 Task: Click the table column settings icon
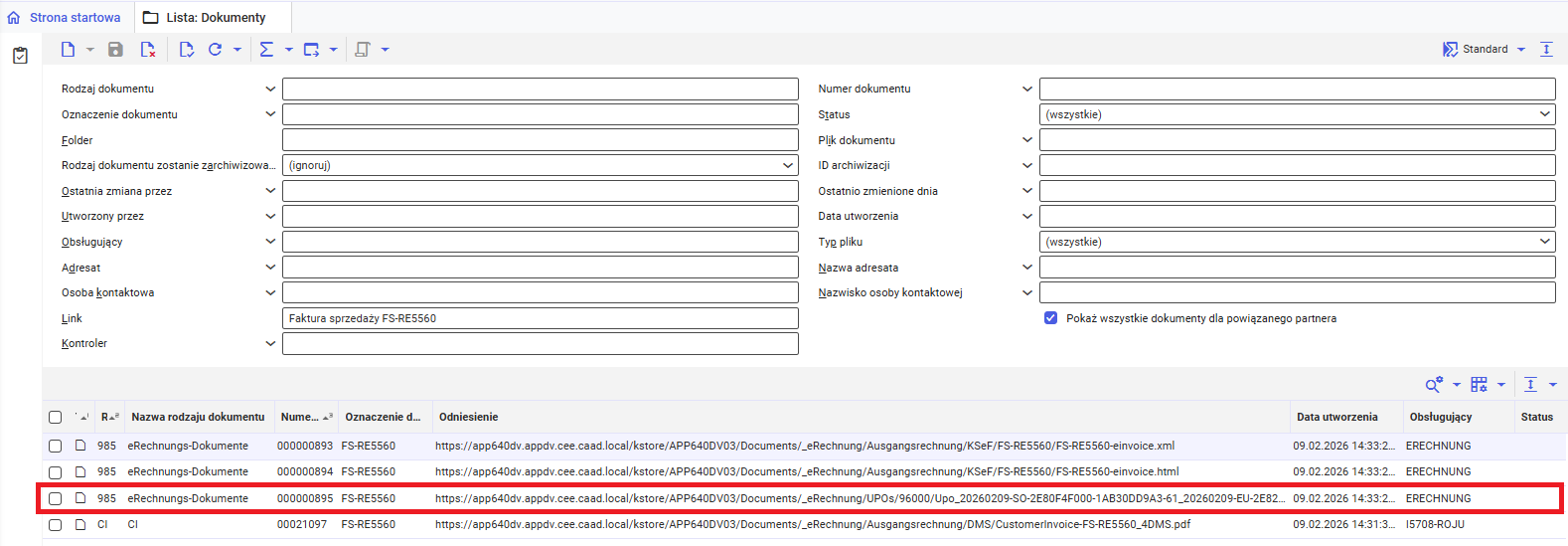click(1479, 385)
